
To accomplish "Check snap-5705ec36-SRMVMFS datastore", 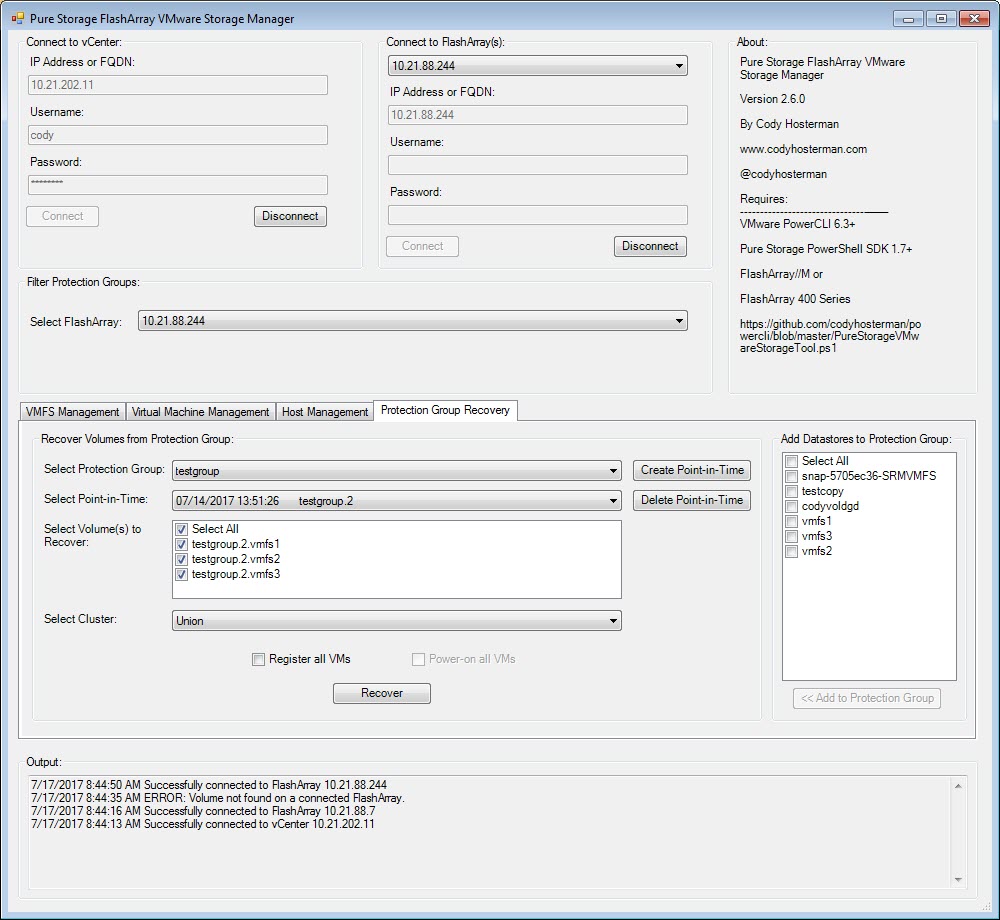I will [791, 476].
